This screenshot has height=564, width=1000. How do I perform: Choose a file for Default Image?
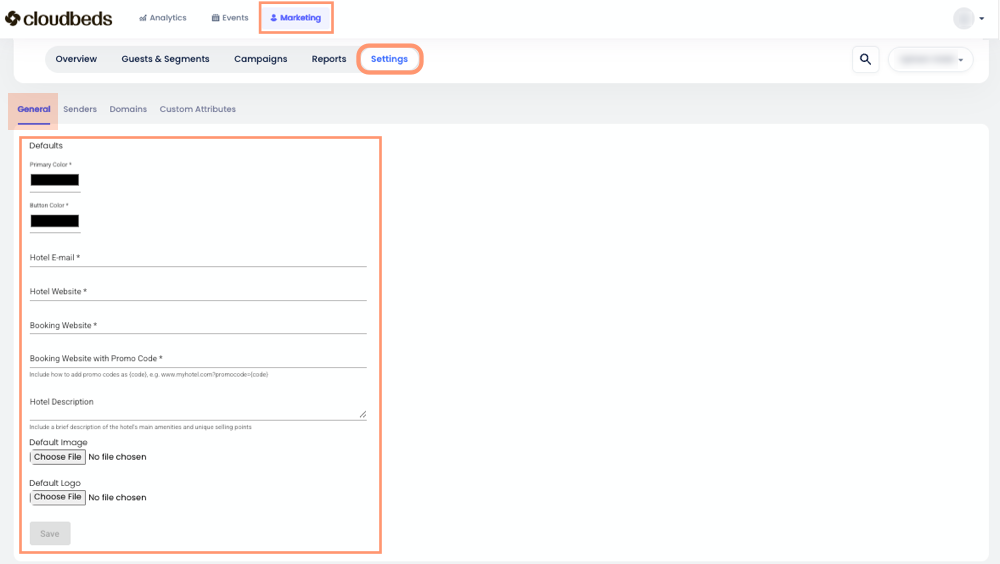(57, 457)
